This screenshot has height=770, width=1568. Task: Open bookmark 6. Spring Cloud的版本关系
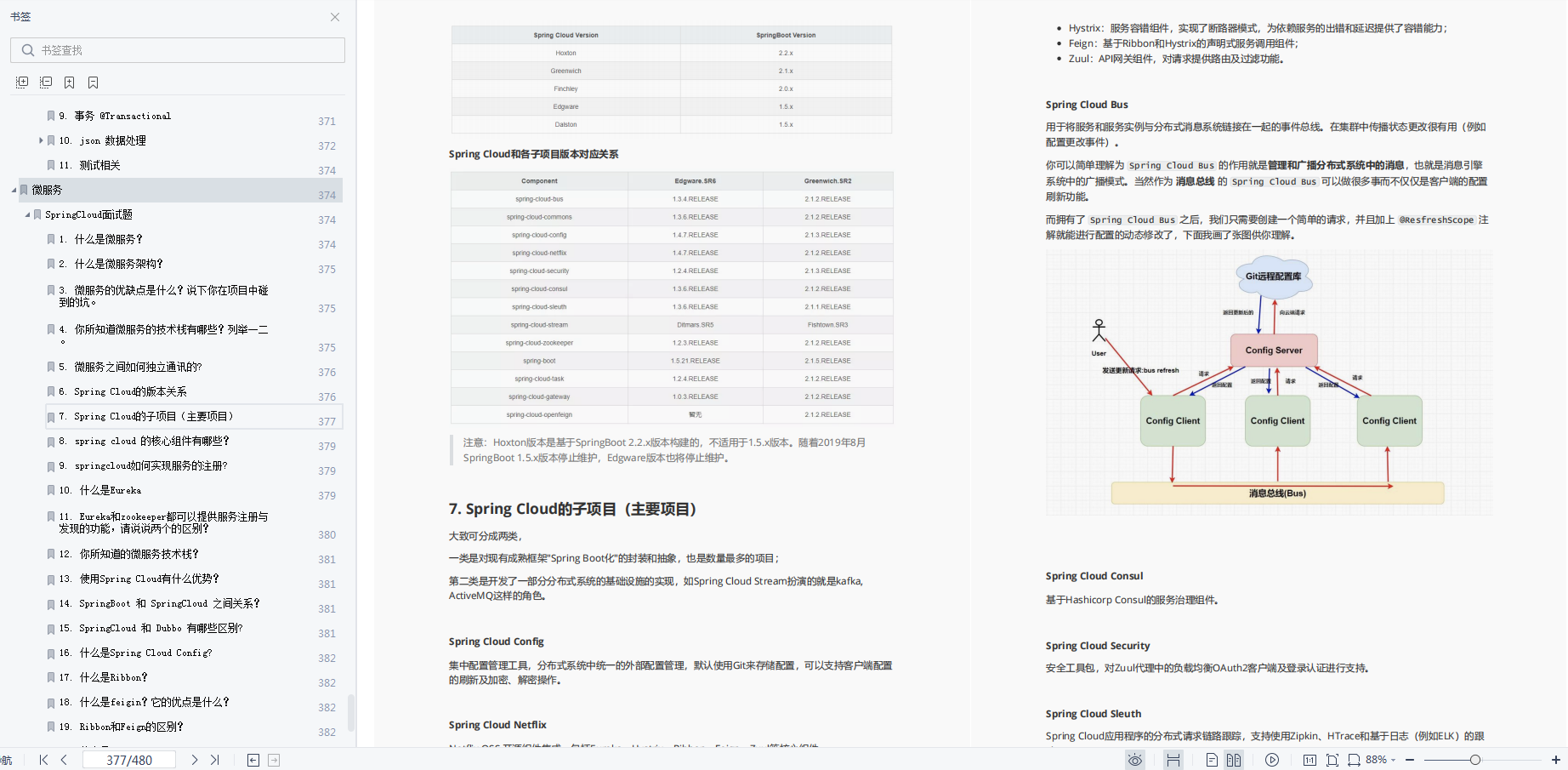[122, 391]
